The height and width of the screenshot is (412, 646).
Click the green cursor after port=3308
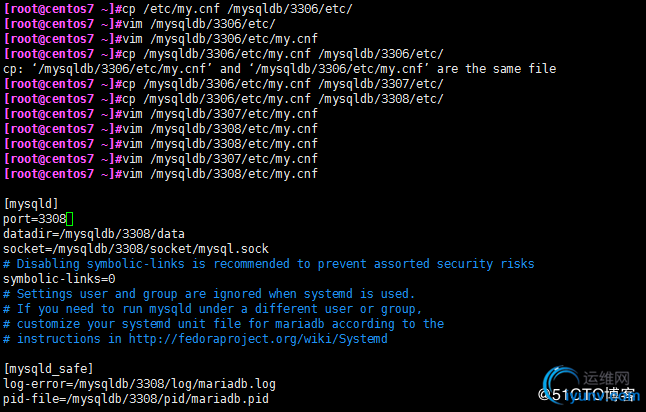coord(70,219)
